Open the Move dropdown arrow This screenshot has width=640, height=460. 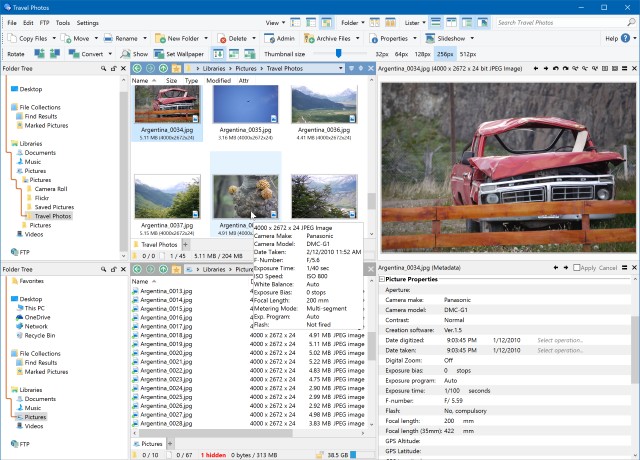pyautogui.click(x=96, y=38)
